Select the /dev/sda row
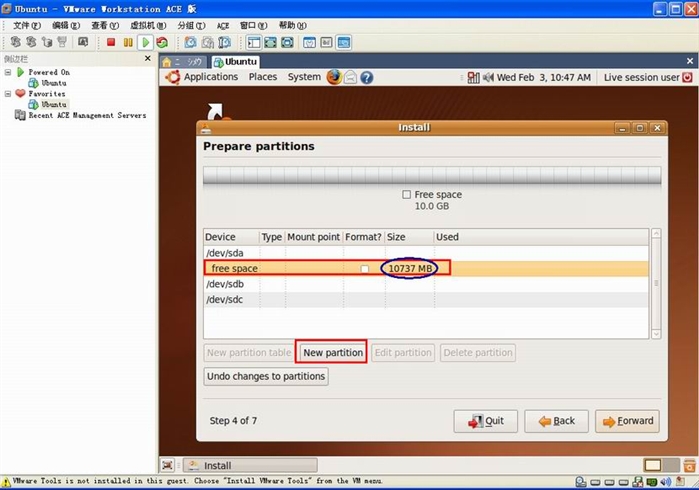Screen dimensions: 699x490 coord(426,253)
